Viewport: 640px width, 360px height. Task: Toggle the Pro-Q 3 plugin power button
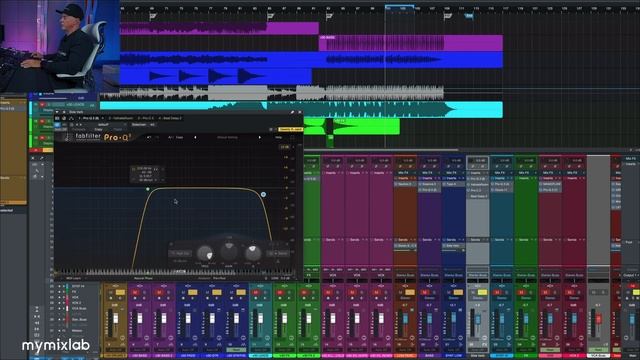click(x=57, y=124)
